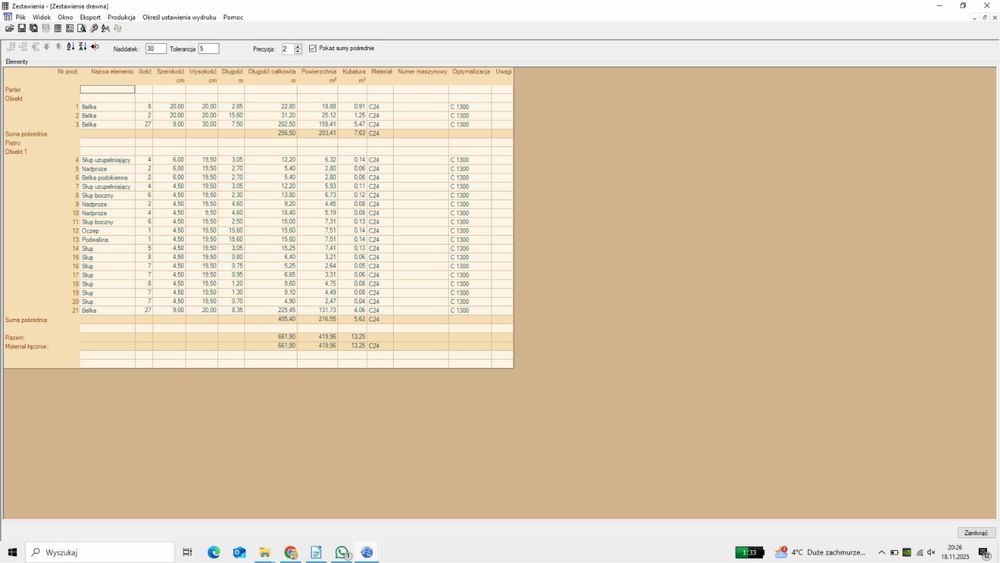
Task: Click the Precyzja number field
Action: (x=288, y=48)
